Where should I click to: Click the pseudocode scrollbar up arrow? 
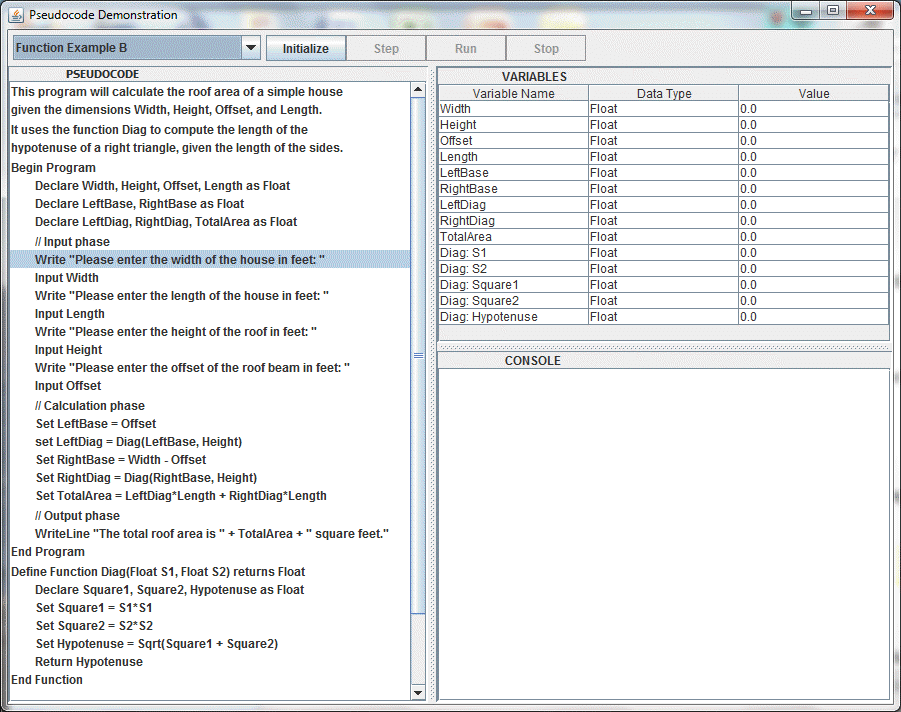tap(418, 90)
